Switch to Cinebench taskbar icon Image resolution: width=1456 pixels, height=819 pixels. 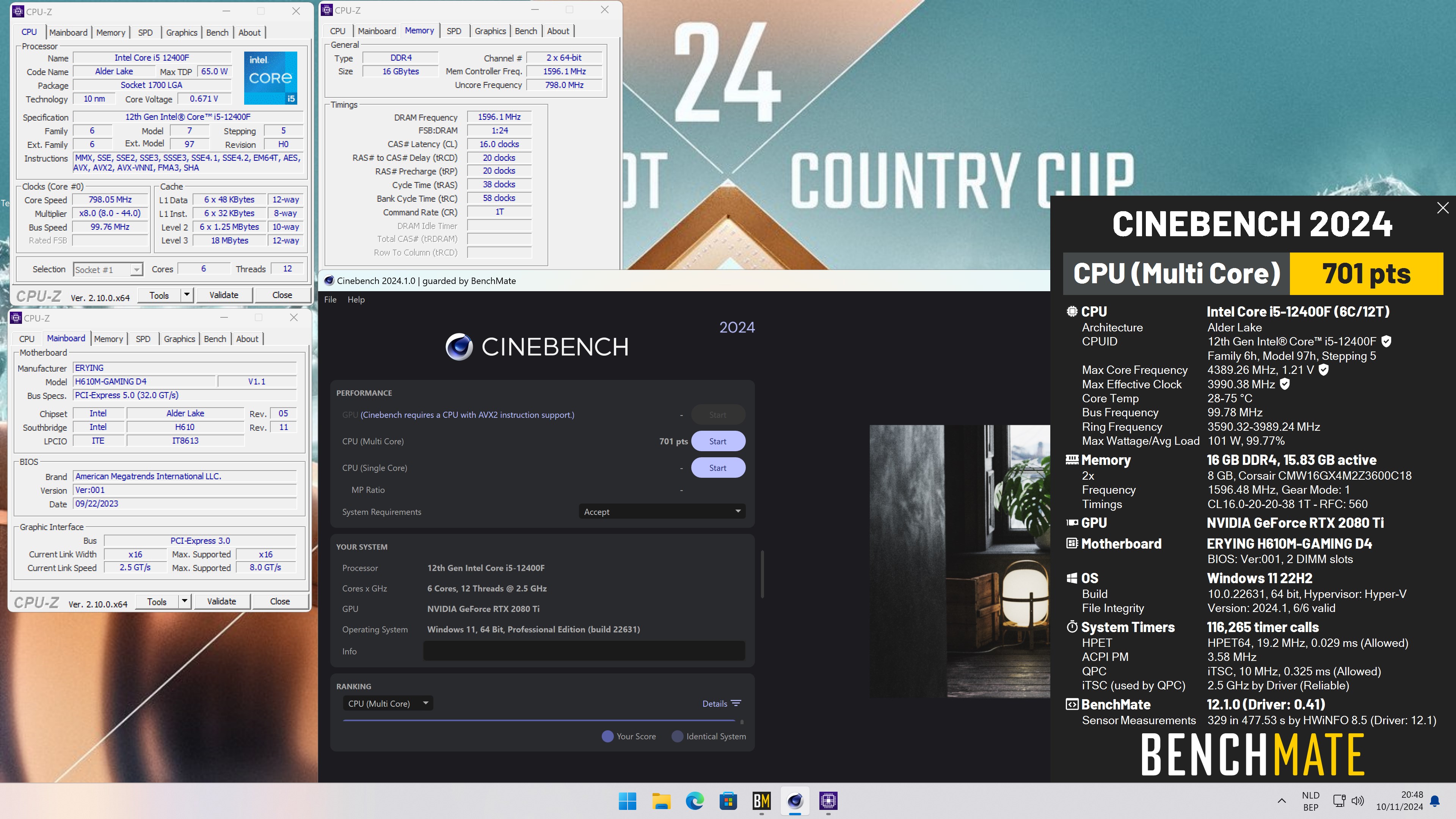(795, 800)
